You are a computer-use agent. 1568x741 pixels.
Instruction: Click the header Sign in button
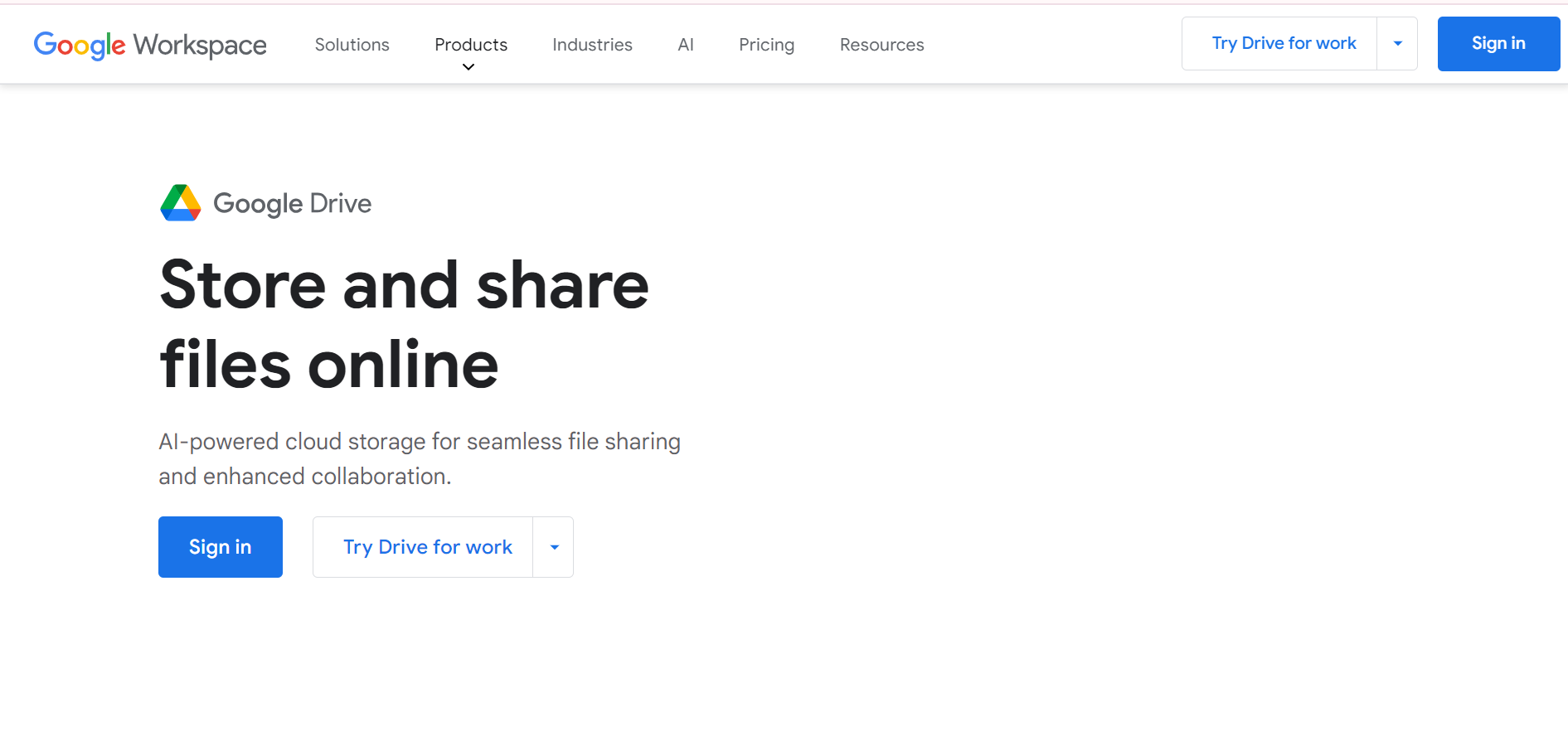pos(1498,43)
